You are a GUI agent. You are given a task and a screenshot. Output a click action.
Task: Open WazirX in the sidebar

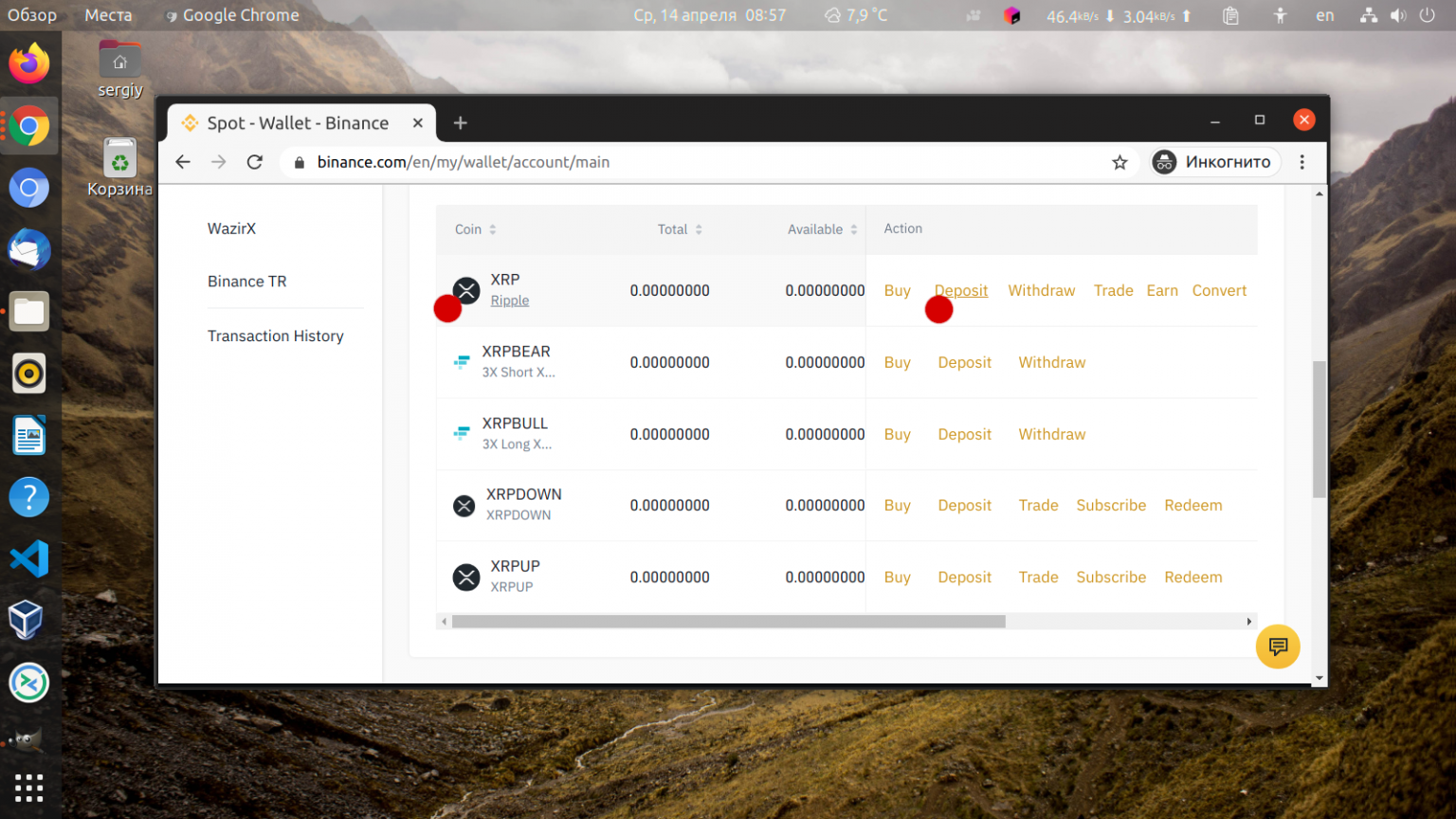click(x=232, y=228)
